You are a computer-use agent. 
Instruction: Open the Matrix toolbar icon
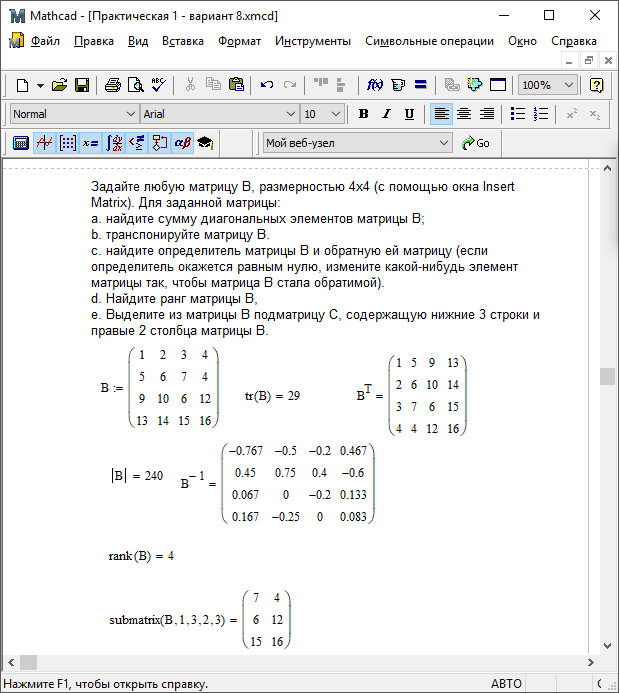point(68,143)
